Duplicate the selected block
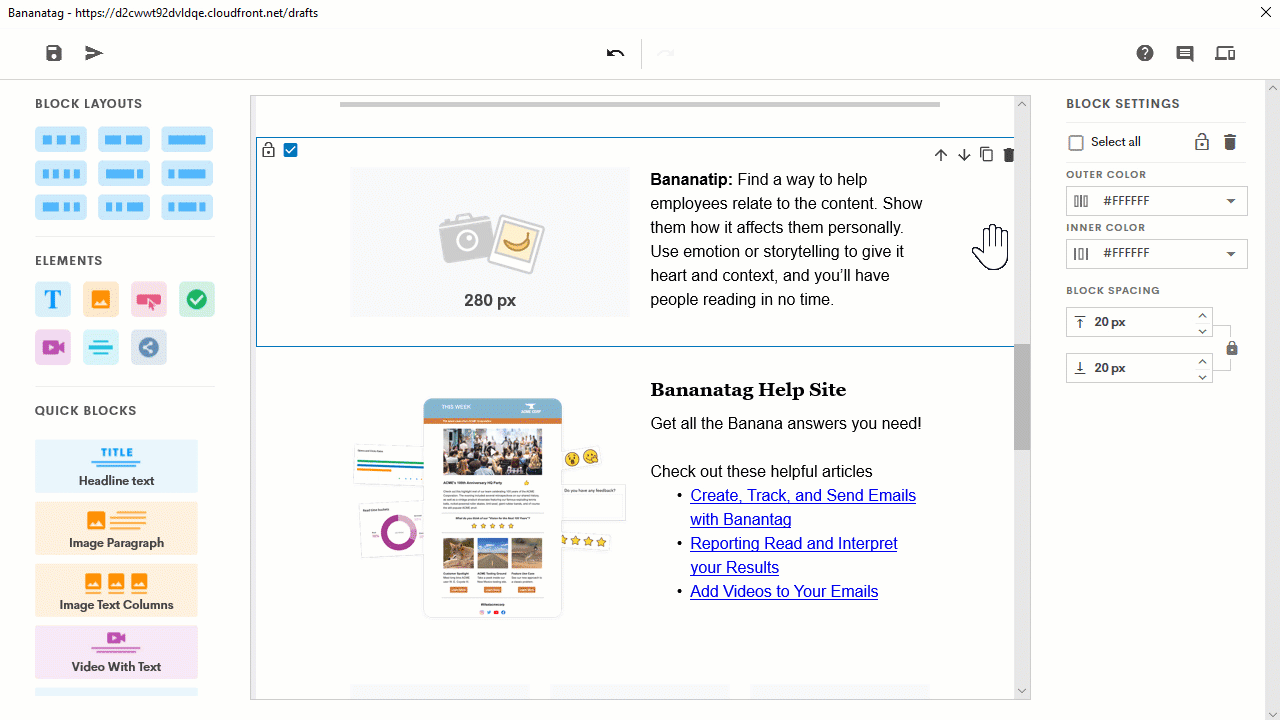Image resolution: width=1280 pixels, height=720 pixels. 986,154
